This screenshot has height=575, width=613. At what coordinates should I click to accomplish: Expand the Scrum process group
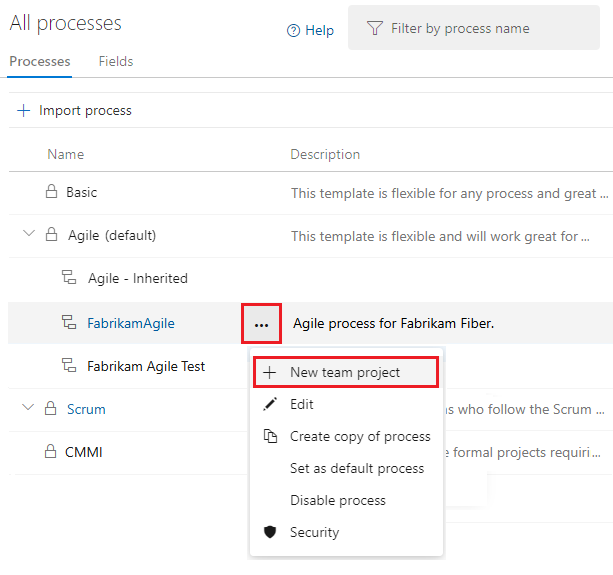coord(28,409)
